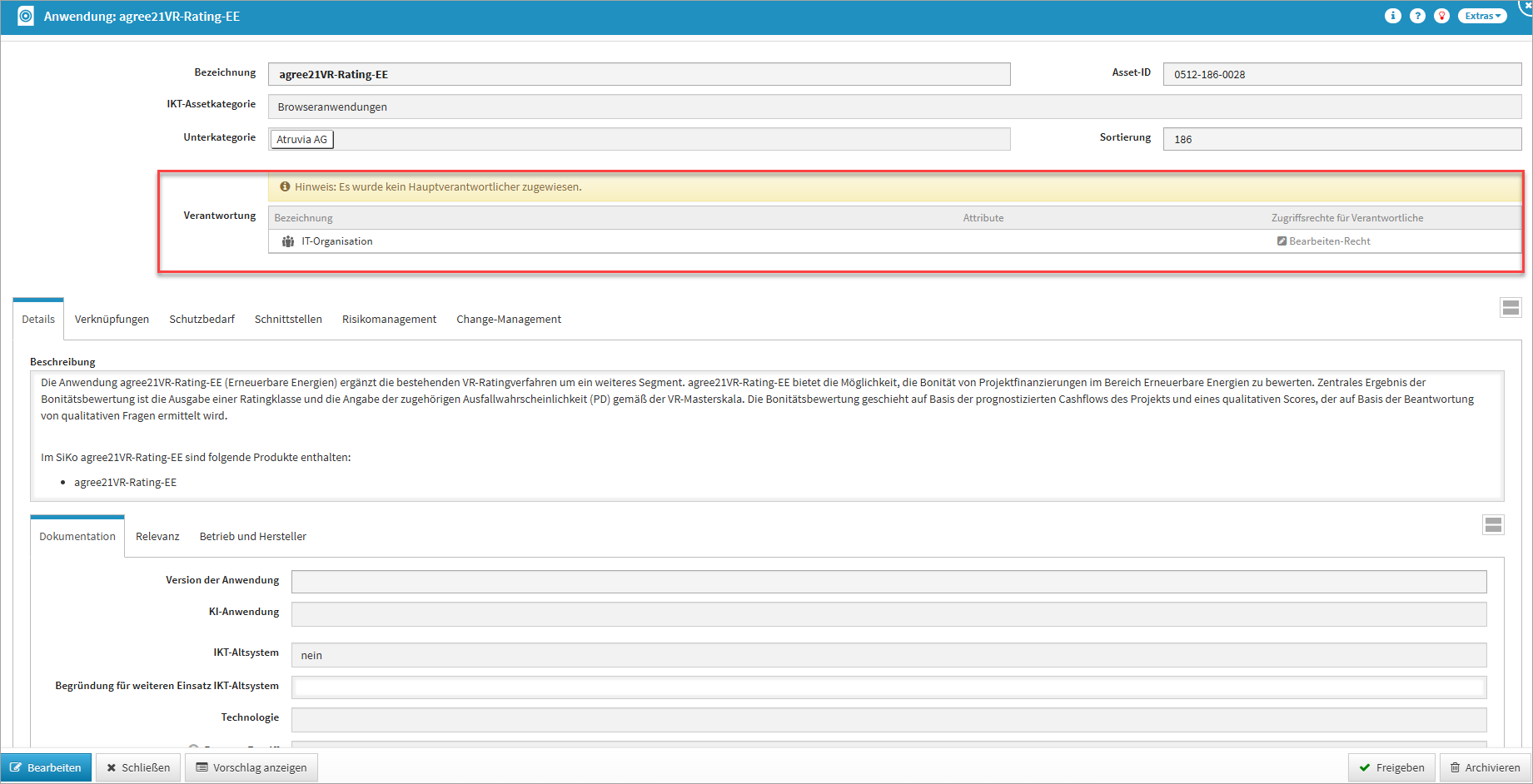This screenshot has width=1533, height=784.
Task: Click the Vorschlag anzeigen button
Action: 251,767
